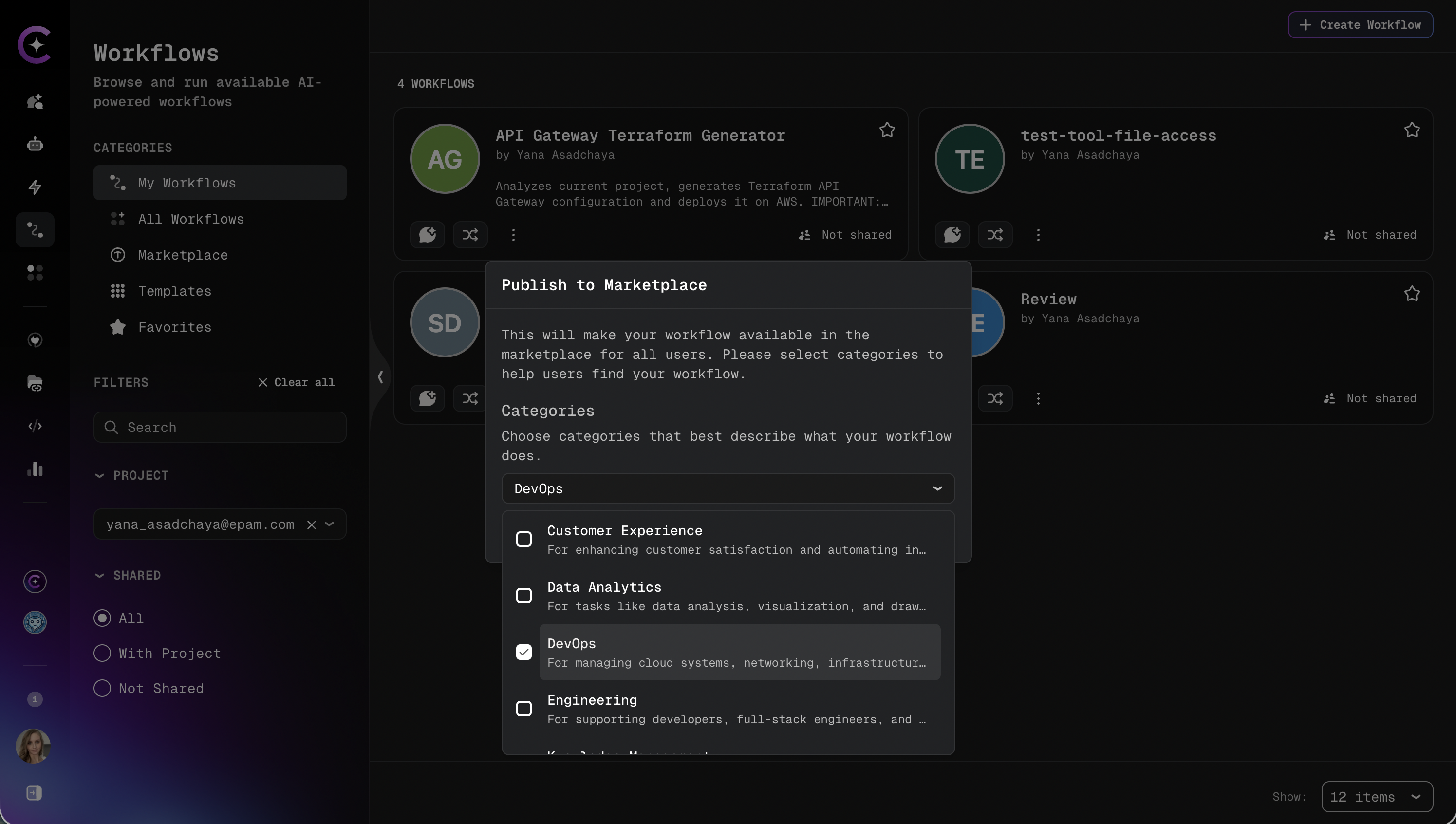Open the test-tool-file-access workflow title

point(1118,136)
